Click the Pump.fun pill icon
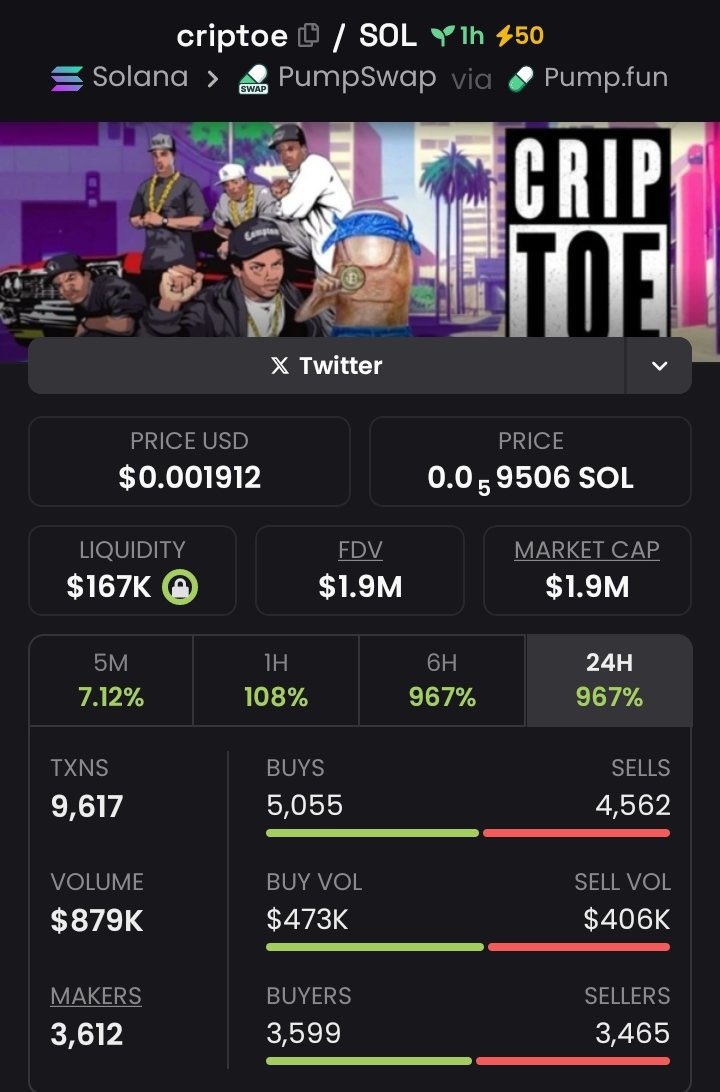Screen dimensions: 720x1092 [521, 78]
